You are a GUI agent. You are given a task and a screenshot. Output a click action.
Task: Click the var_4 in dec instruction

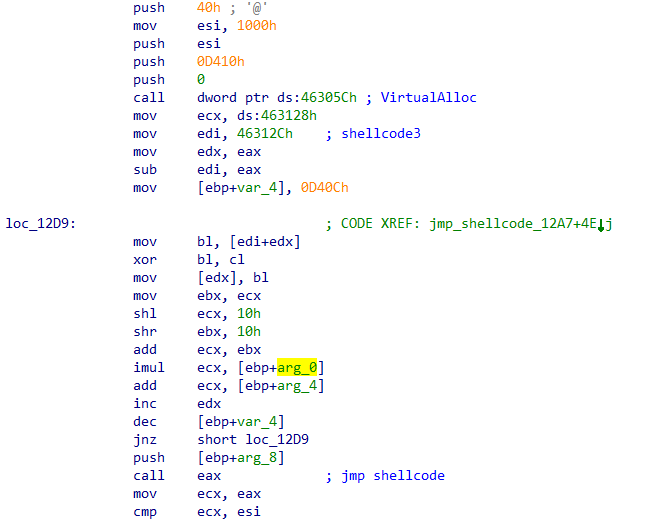click(x=257, y=422)
